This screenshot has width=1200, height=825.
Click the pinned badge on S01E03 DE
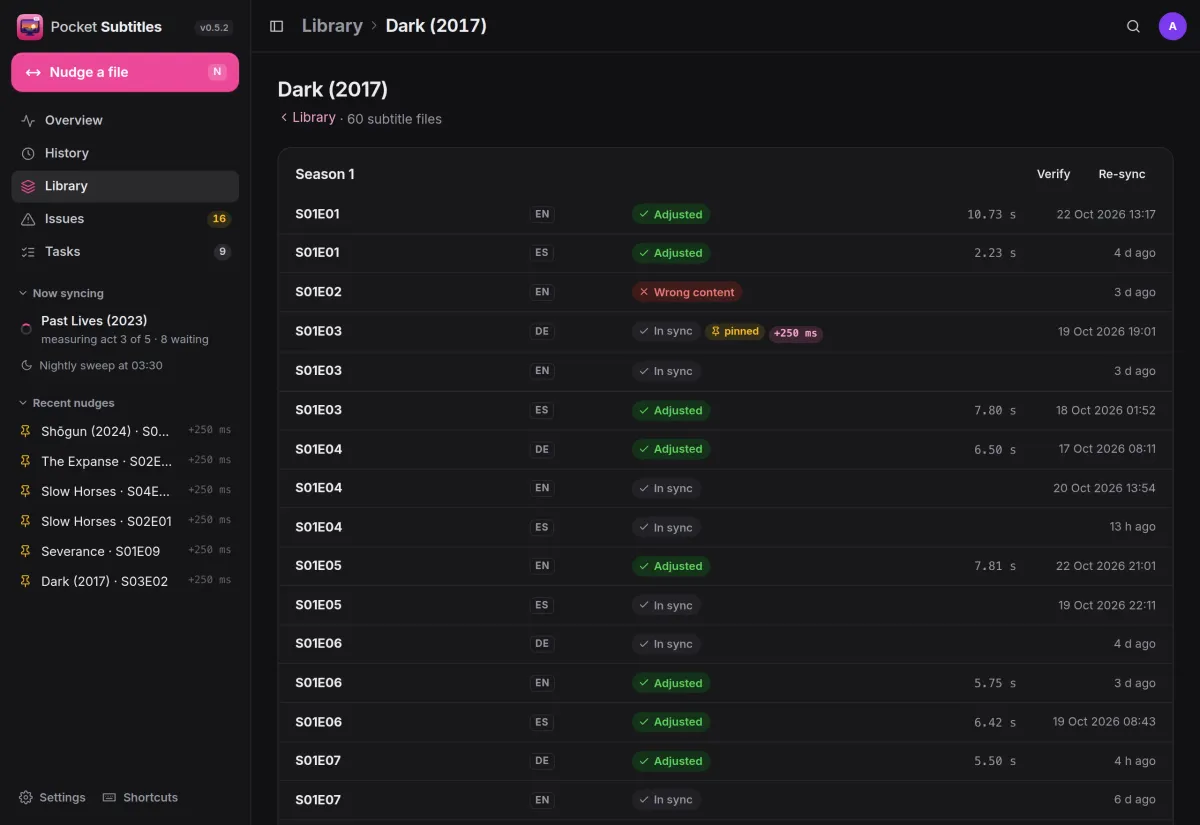[x=735, y=331]
